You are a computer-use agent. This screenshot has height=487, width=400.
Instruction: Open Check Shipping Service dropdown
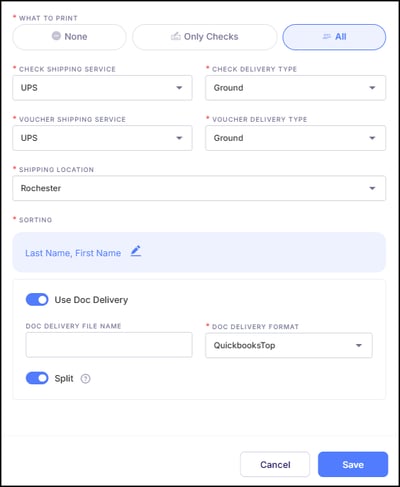[102, 88]
